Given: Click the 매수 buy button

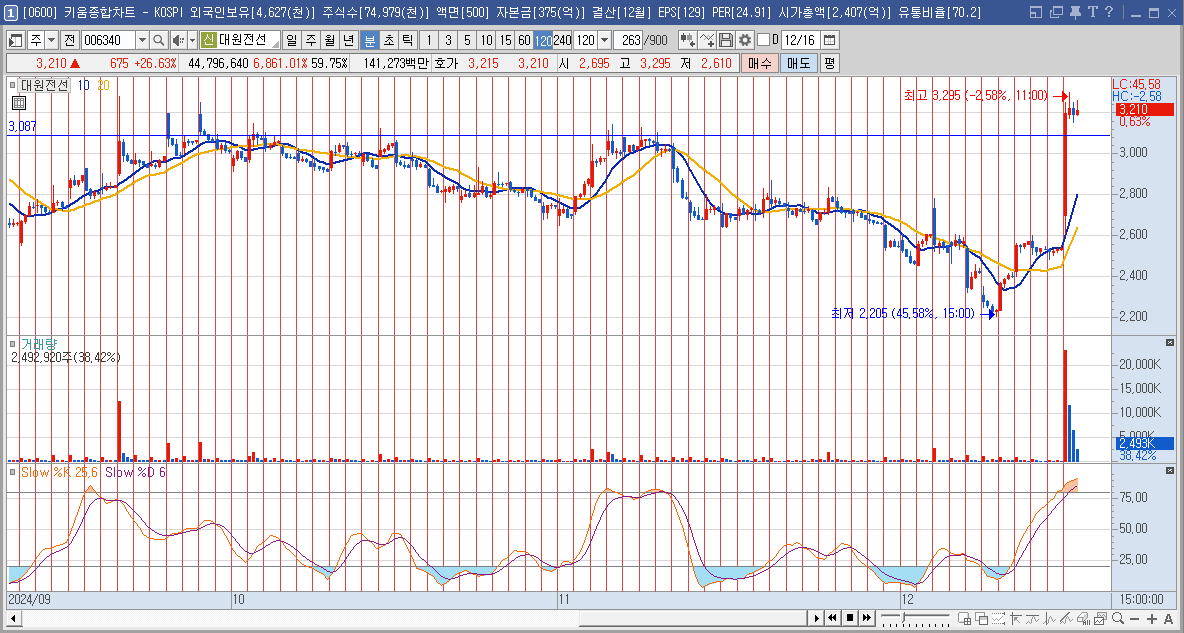Looking at the screenshot, I should coord(759,63).
